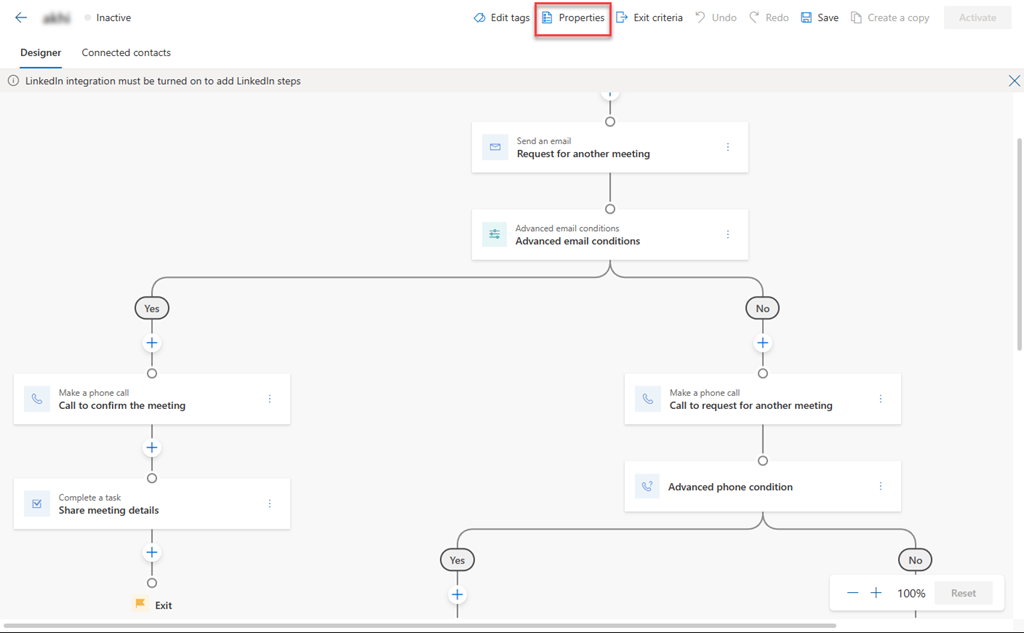Click the Undo icon
The height and width of the screenshot is (633, 1024).
click(700, 17)
